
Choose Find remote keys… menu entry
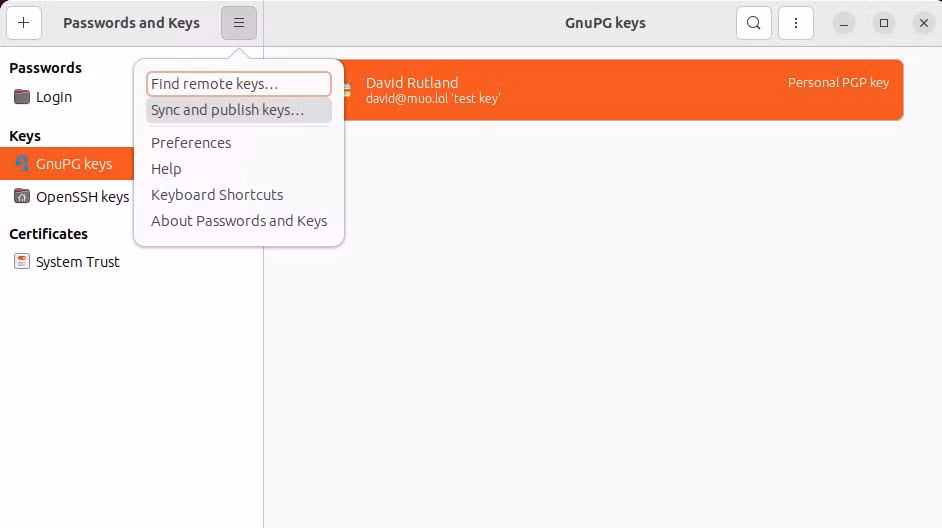[239, 84]
